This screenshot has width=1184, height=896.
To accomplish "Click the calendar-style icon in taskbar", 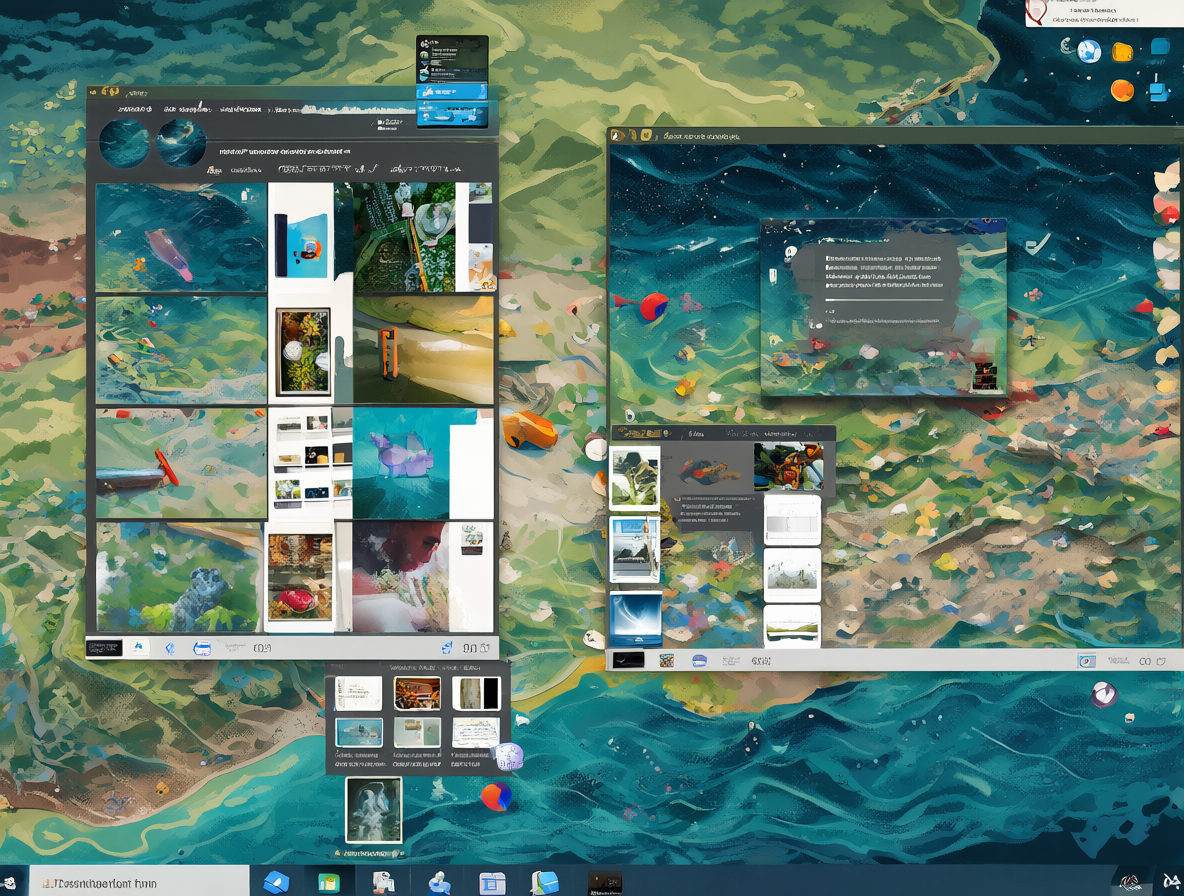I will (492, 882).
